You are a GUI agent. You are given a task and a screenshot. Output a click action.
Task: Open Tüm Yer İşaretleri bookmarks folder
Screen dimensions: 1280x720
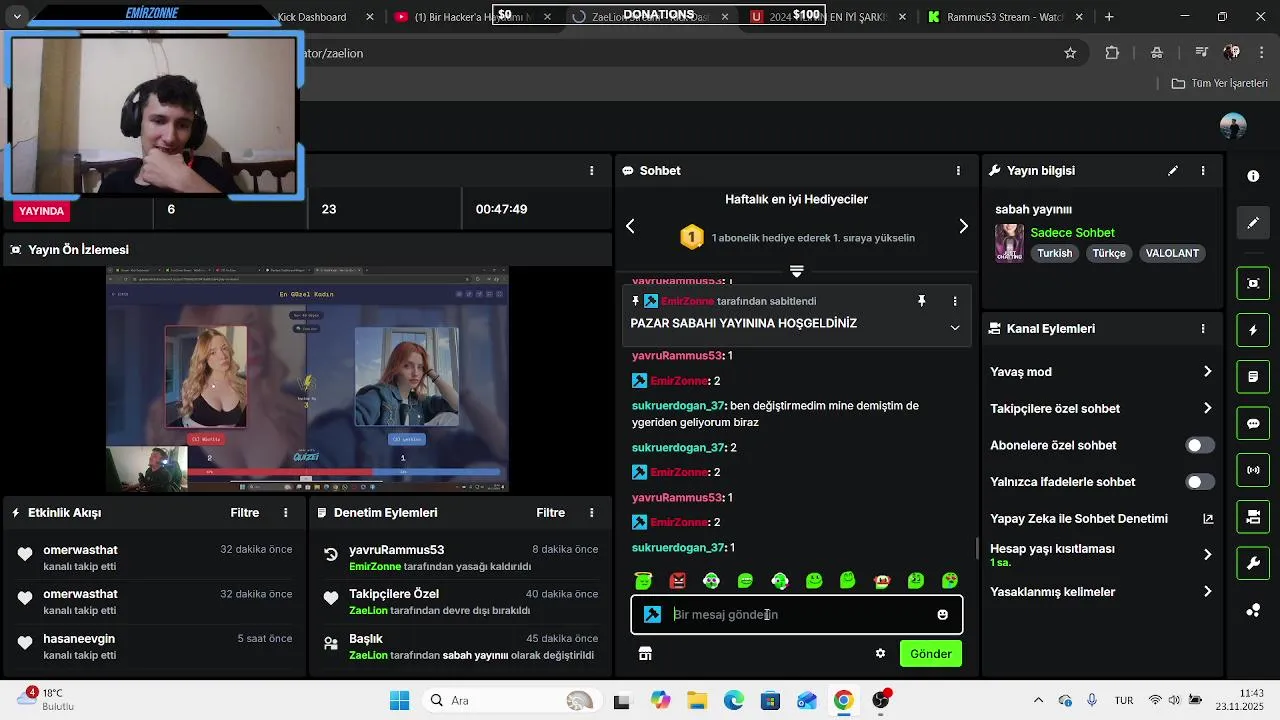pos(1219,84)
